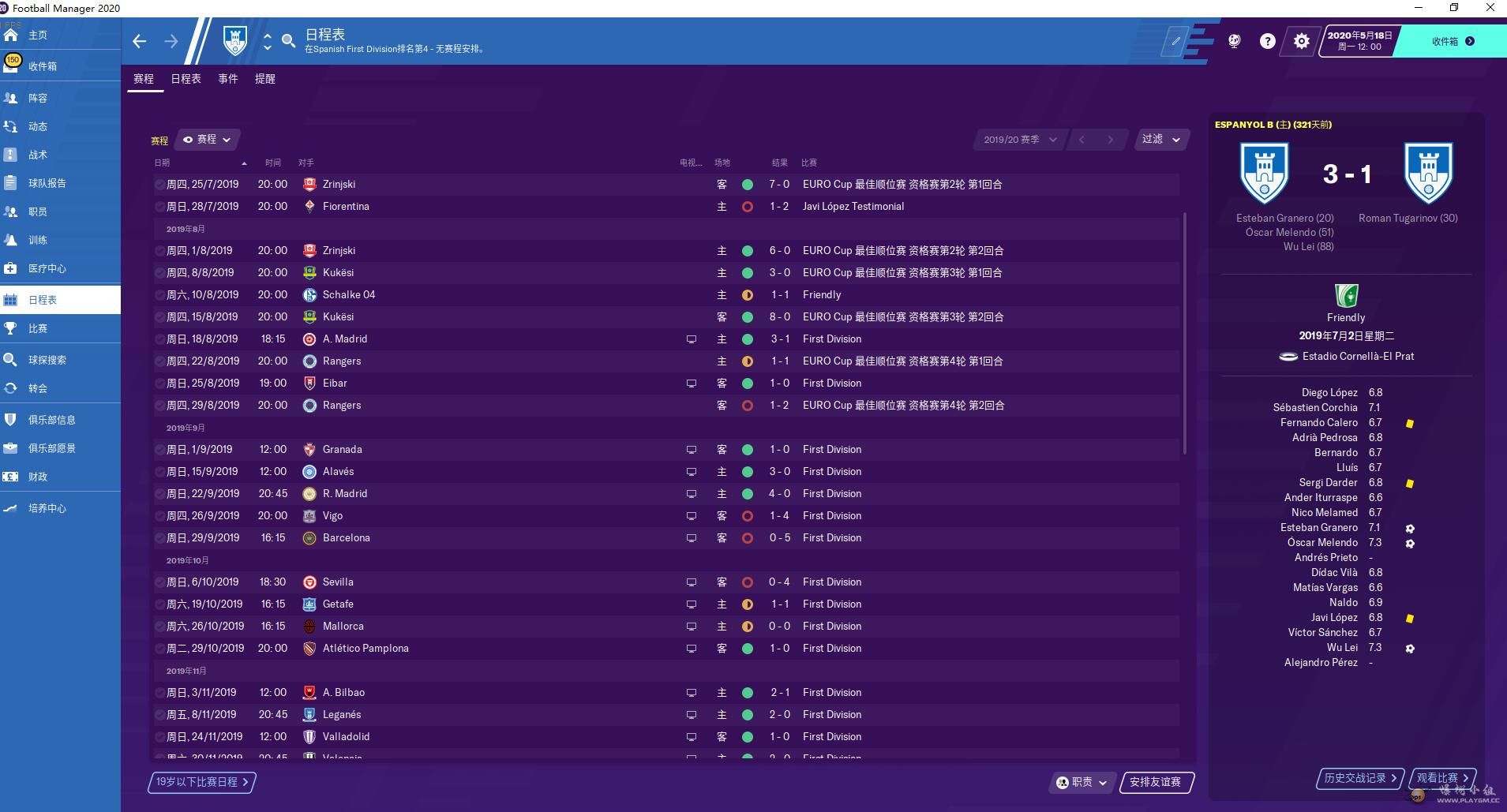
Task: Select checkbox for Eibar match row
Action: click(159, 384)
